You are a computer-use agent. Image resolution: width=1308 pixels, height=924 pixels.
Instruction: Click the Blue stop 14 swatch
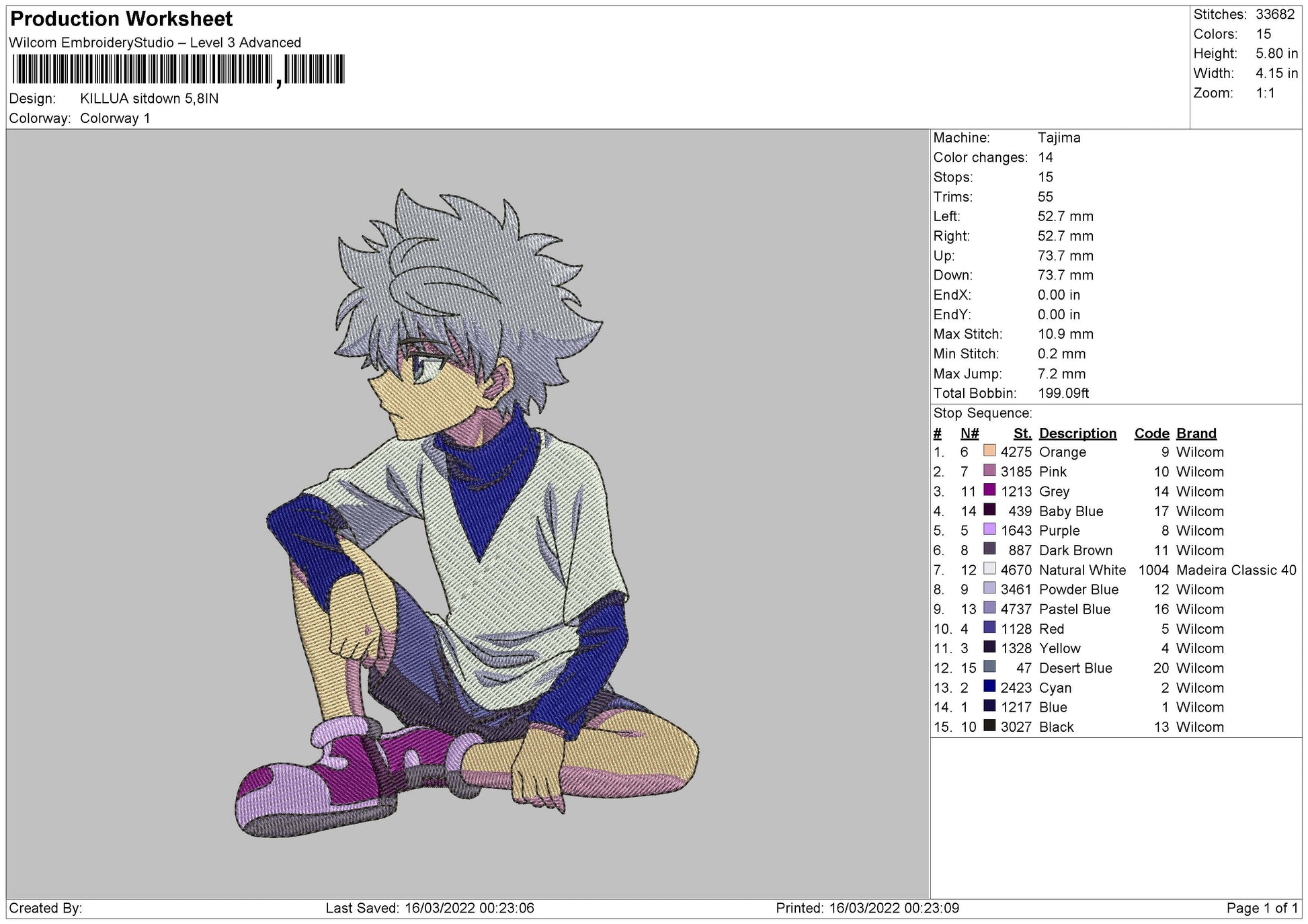click(x=989, y=706)
